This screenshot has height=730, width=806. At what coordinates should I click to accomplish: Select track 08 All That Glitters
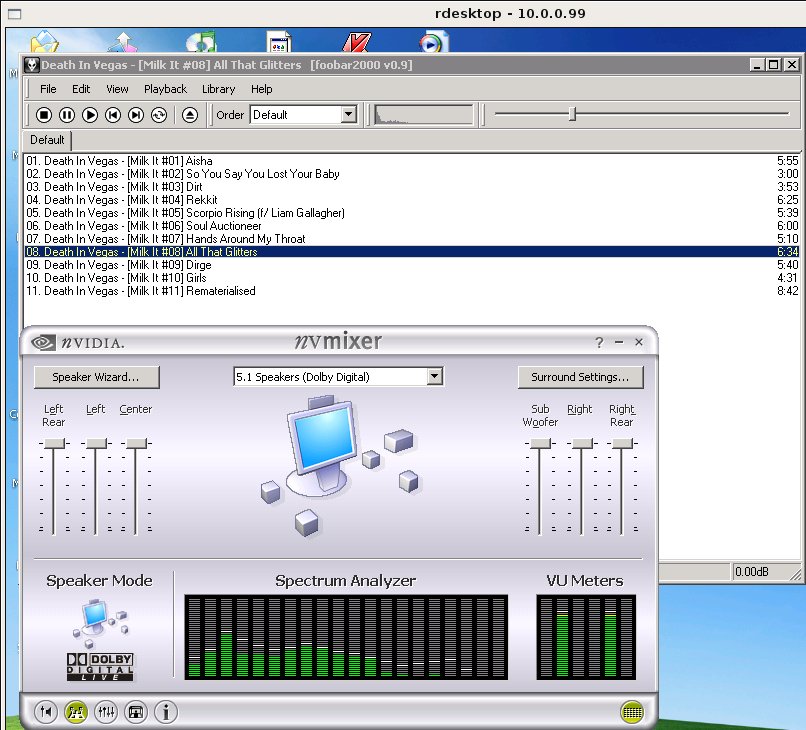[412, 252]
